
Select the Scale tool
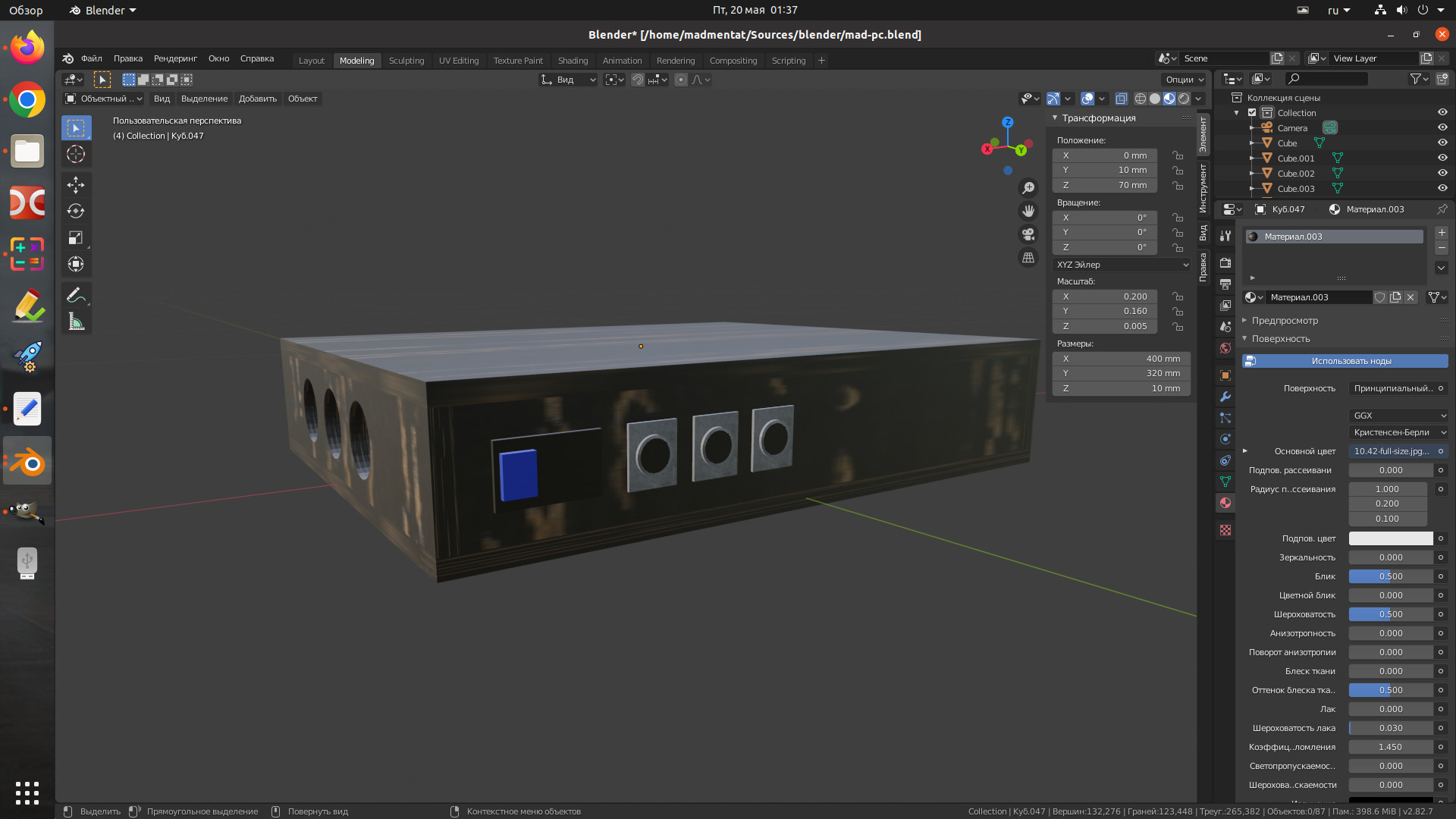(x=76, y=238)
